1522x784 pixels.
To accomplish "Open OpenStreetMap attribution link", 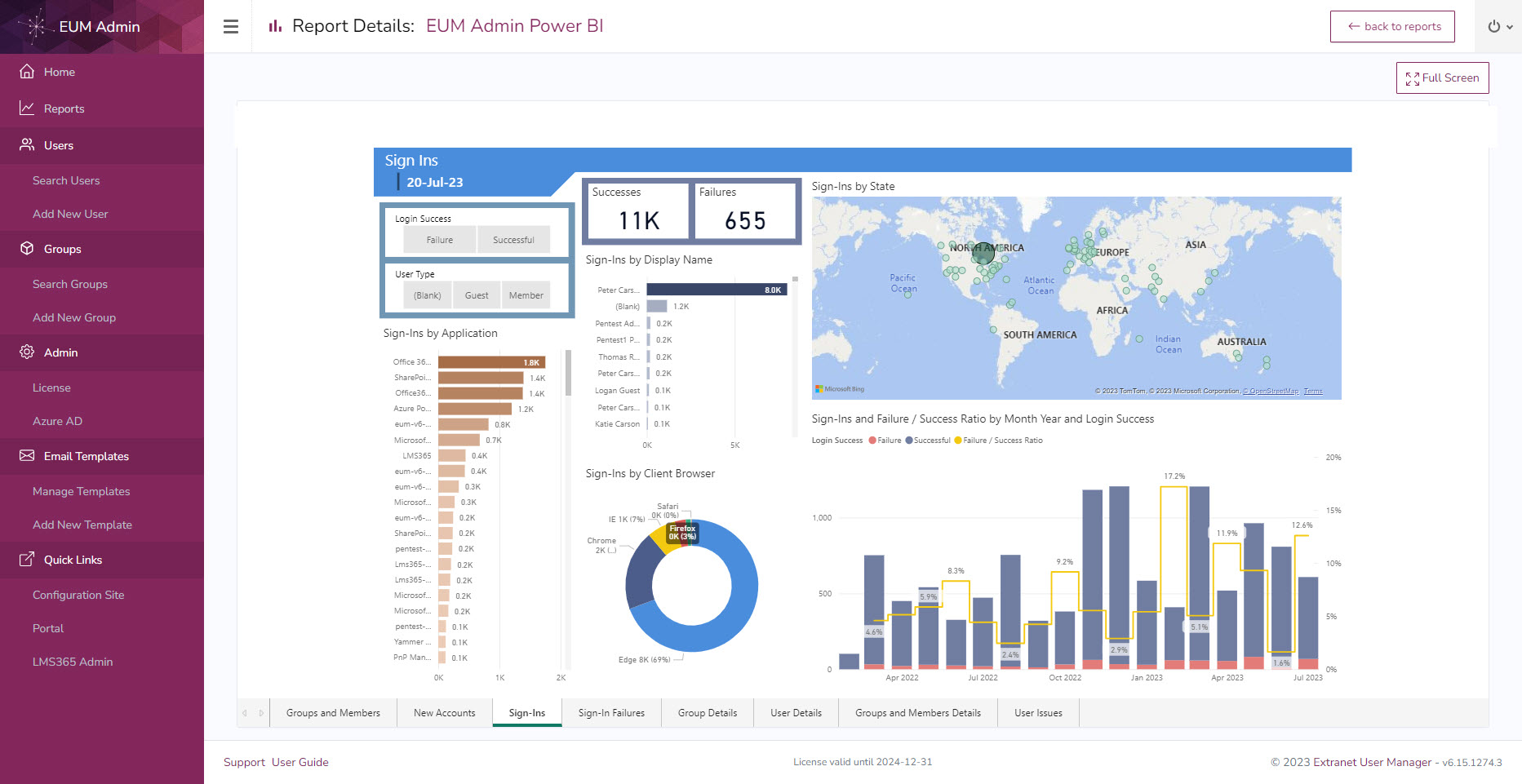I will pos(1271,392).
